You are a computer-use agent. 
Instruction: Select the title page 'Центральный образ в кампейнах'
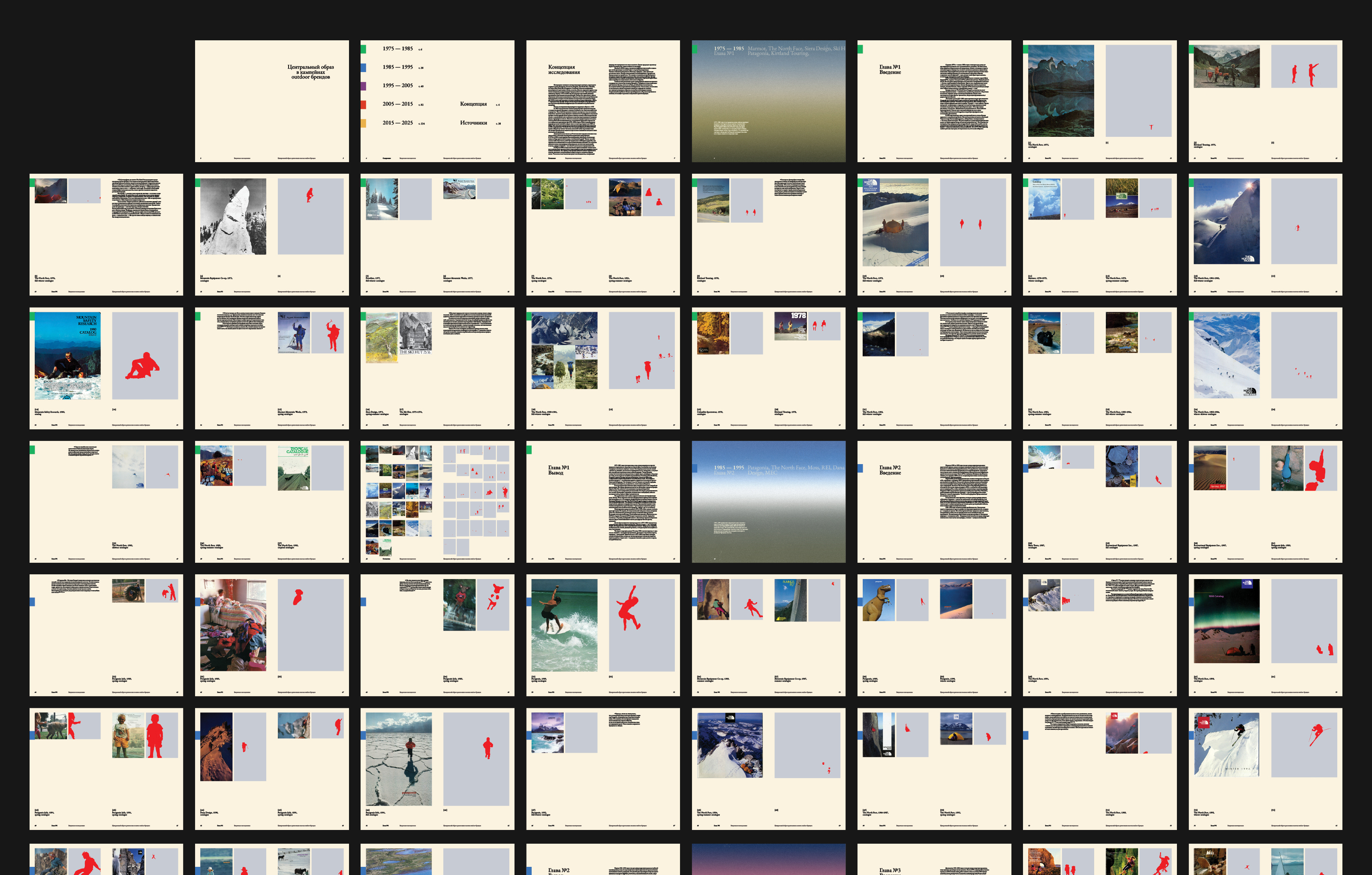click(x=310, y=72)
